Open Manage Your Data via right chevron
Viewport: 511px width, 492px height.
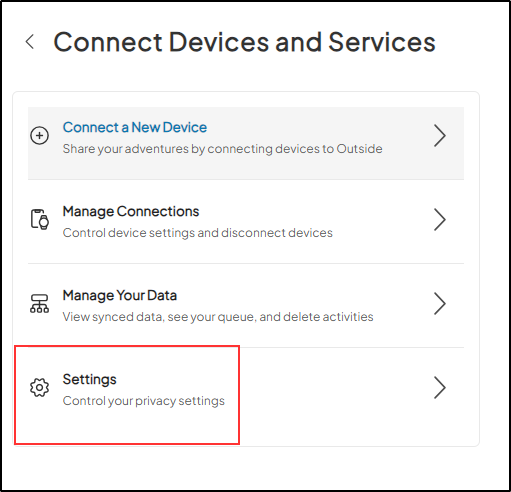click(440, 304)
